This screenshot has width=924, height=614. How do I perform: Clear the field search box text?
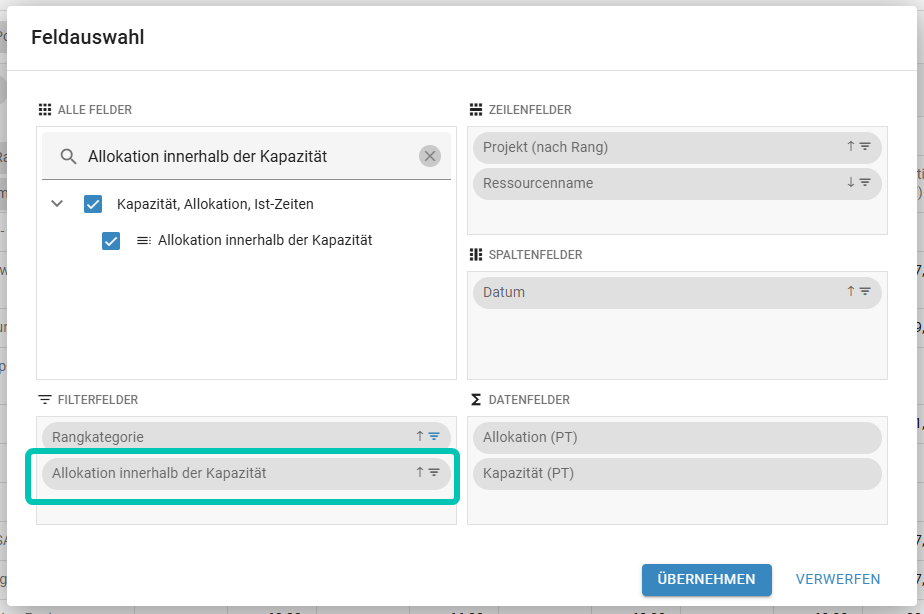(430, 156)
